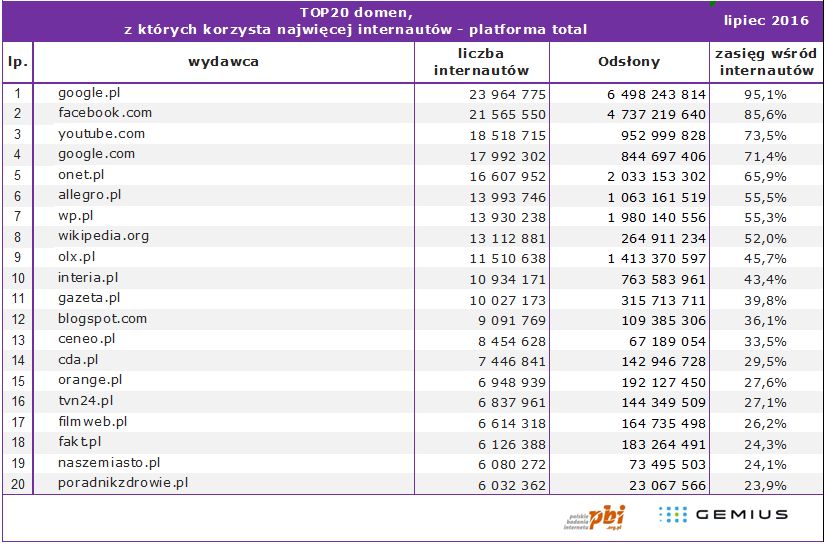This screenshot has height=545, width=827.
Task: Select the interia.pl domain cell
Action: [x=88, y=278]
